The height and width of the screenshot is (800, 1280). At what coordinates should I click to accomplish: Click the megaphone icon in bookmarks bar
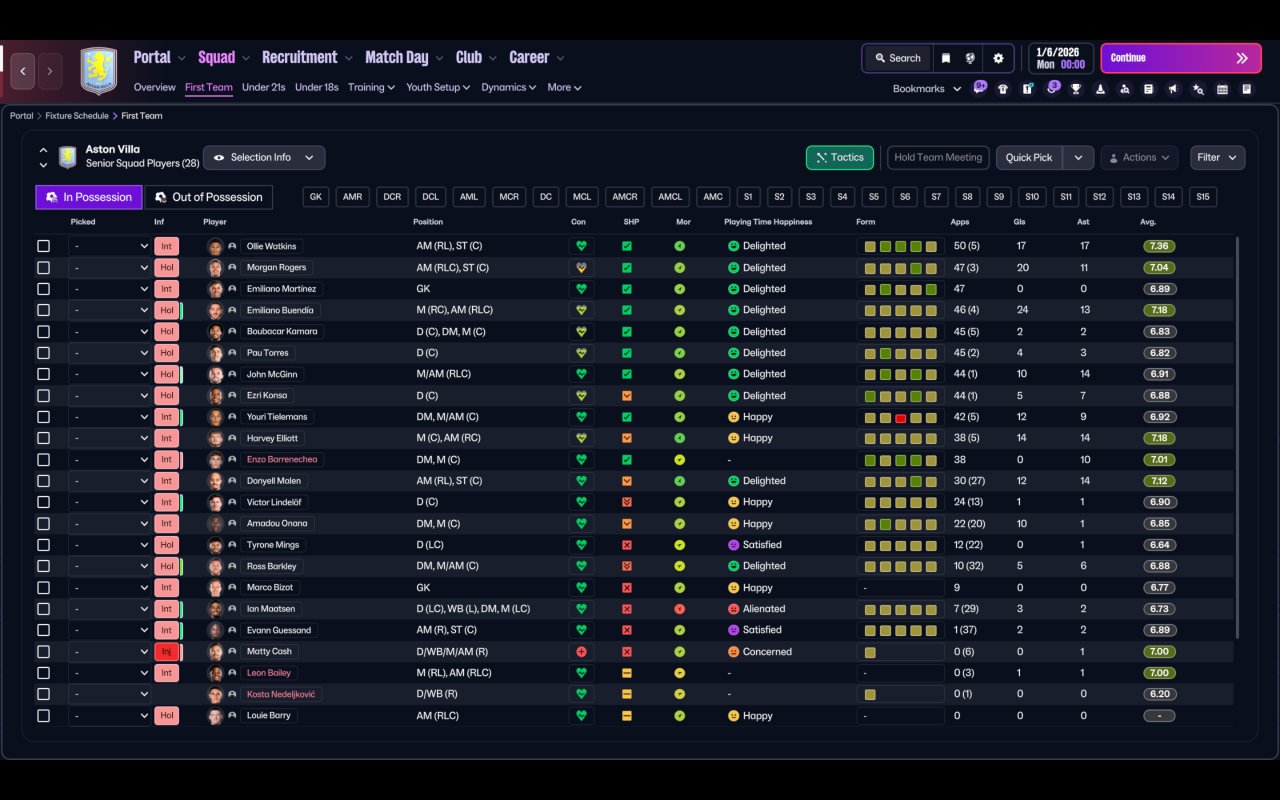1173,89
